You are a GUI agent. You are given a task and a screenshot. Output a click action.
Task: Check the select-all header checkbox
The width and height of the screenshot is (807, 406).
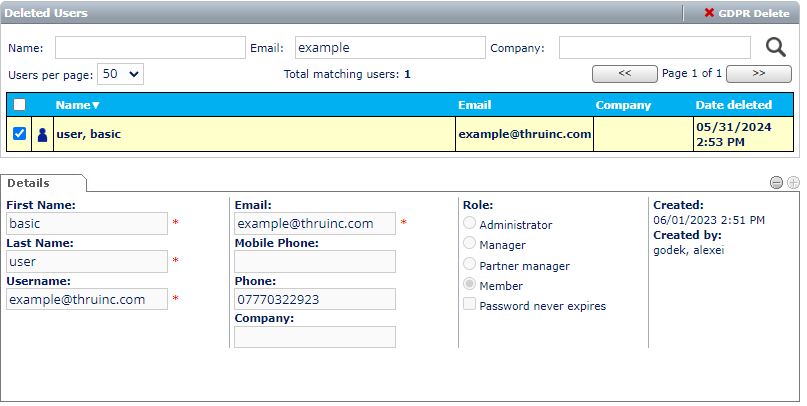(19, 105)
